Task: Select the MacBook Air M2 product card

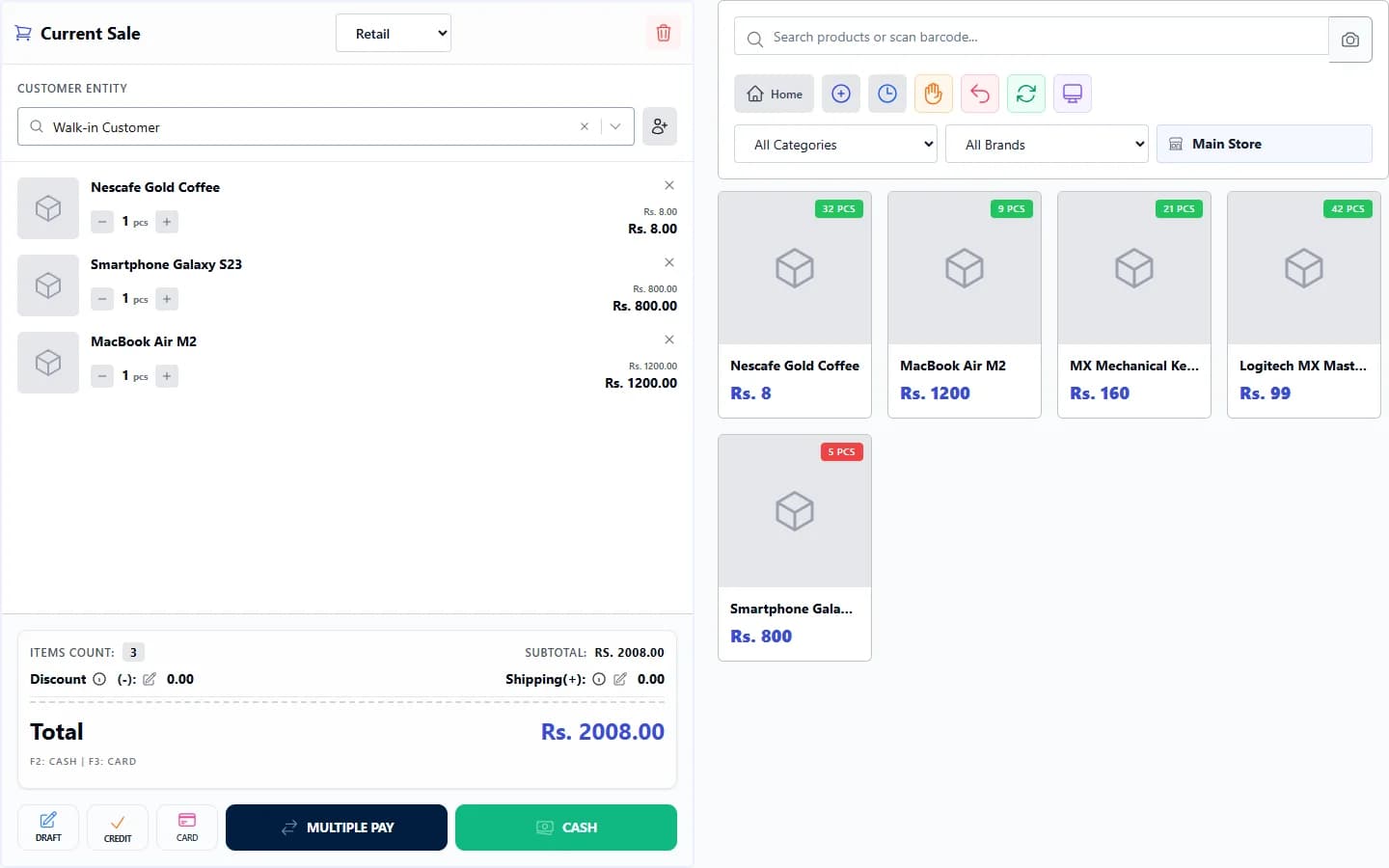Action: pos(965,305)
